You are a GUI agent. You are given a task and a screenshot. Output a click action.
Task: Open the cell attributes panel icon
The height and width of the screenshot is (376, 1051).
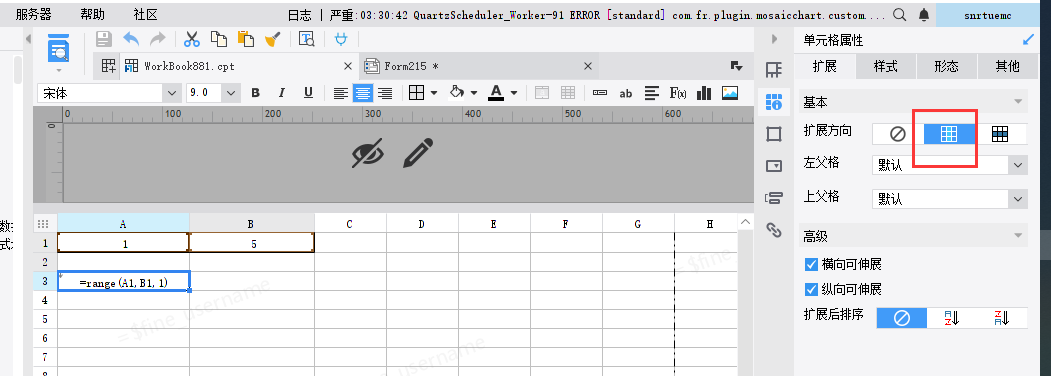[x=774, y=101]
